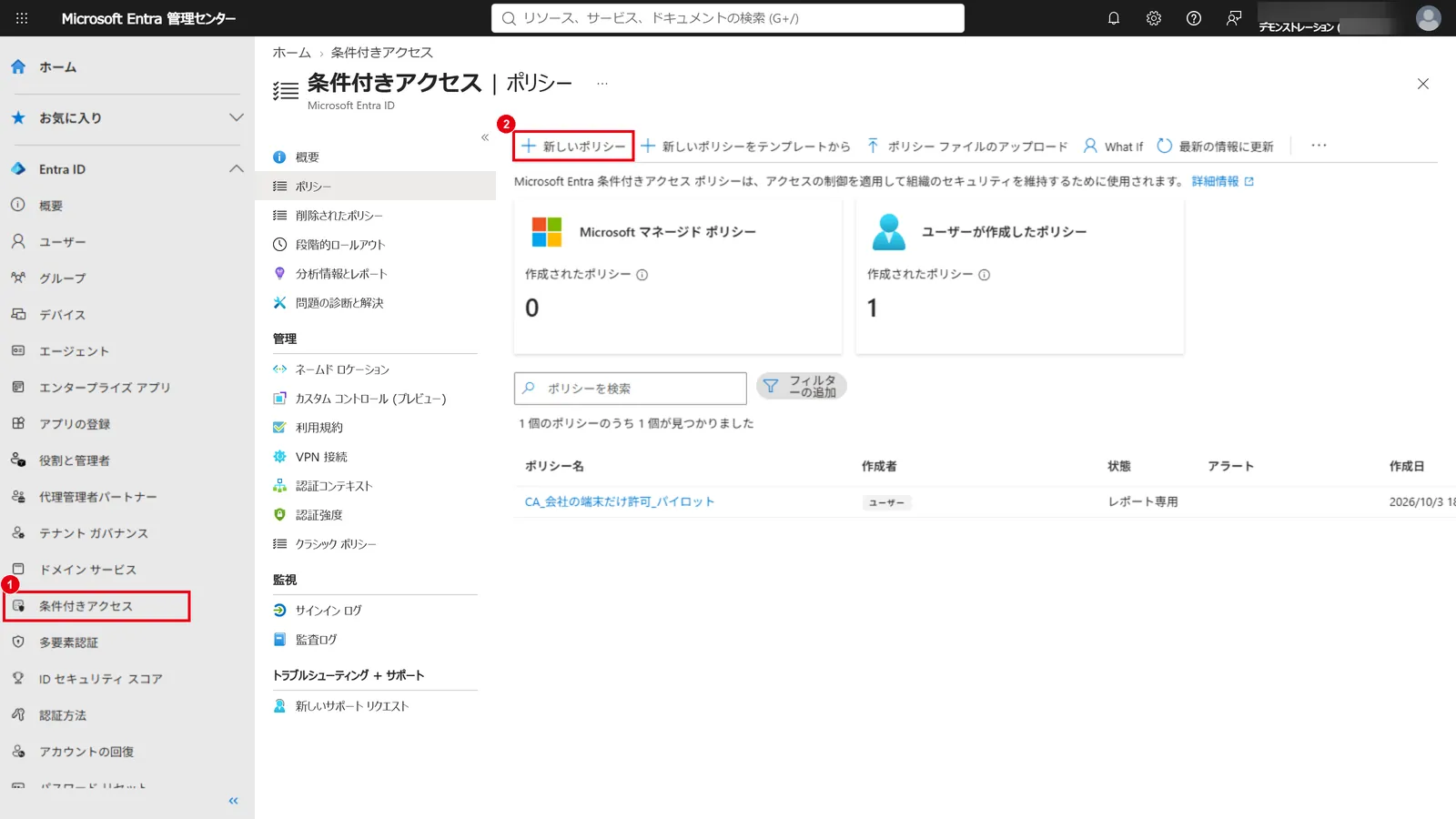Click 新しいポリシーをテンプレートから
Image resolution: width=1456 pixels, height=819 pixels.
tap(746, 147)
